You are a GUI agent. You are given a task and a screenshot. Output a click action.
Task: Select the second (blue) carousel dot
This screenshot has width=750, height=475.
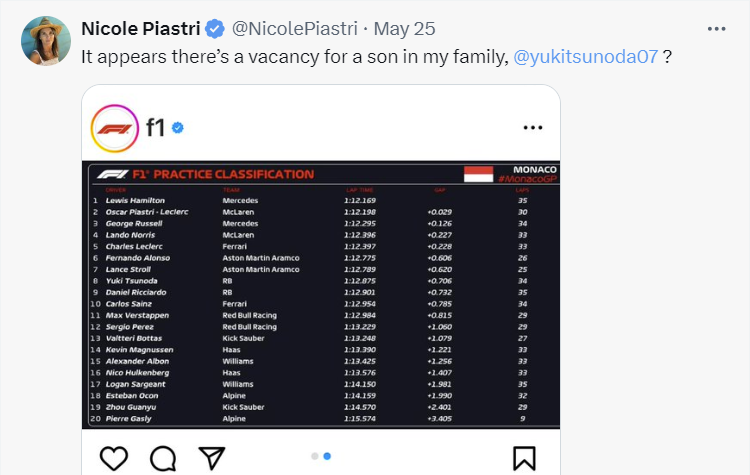[327, 456]
